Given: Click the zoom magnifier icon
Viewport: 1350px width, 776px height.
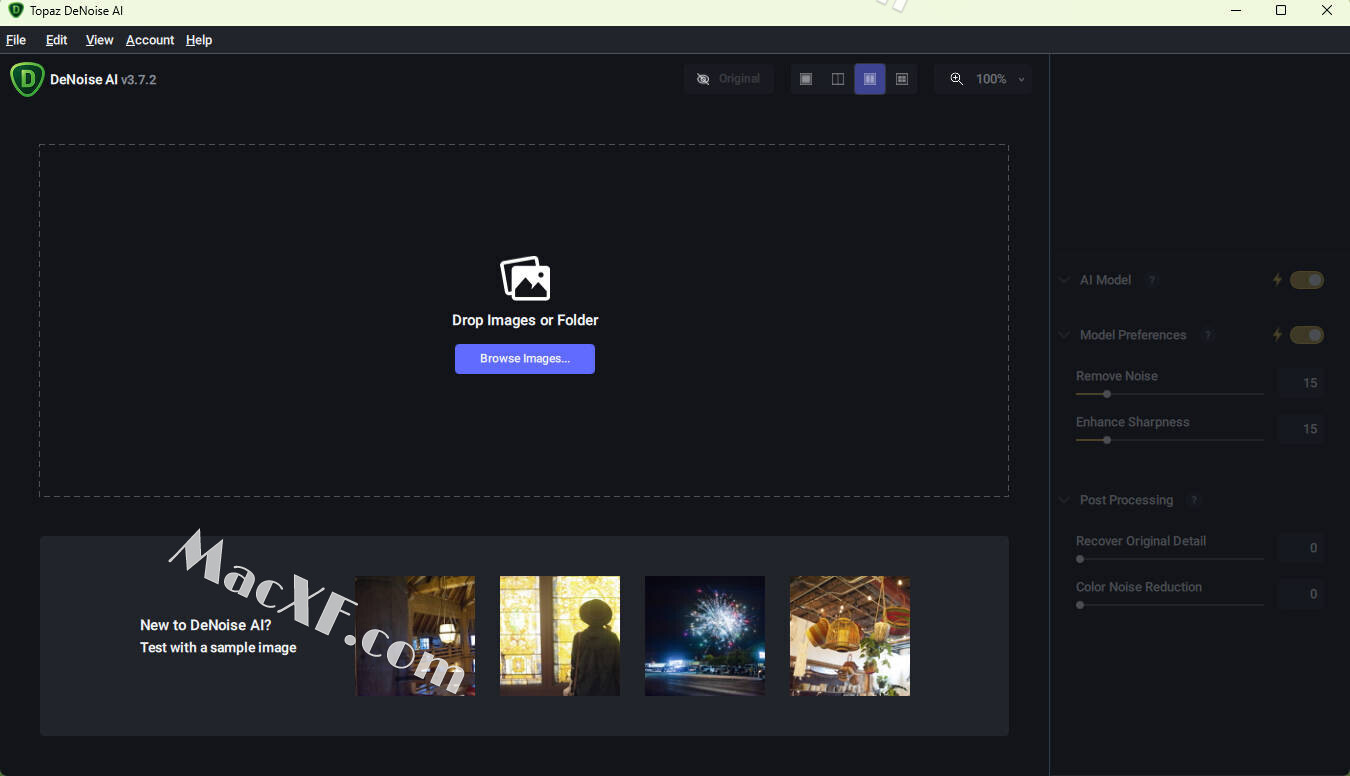Looking at the screenshot, I should pyautogui.click(x=957, y=79).
